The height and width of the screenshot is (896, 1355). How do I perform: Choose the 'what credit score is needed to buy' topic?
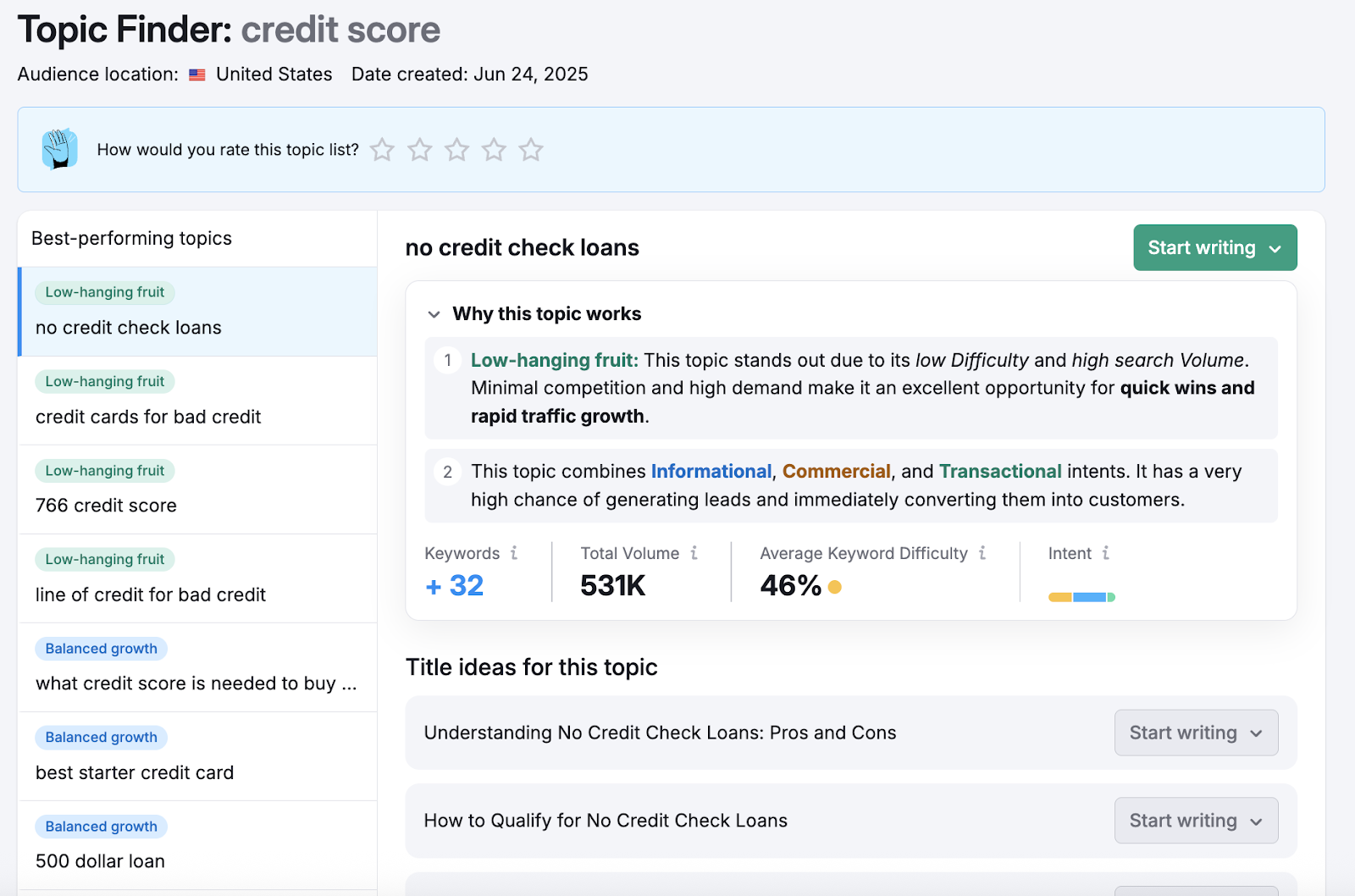click(x=196, y=683)
